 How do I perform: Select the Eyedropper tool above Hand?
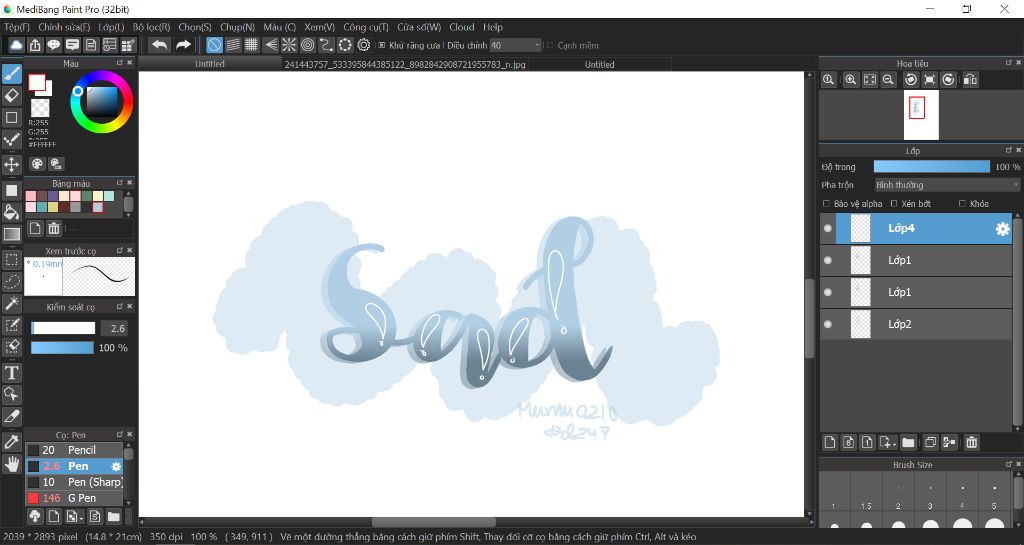pos(12,442)
